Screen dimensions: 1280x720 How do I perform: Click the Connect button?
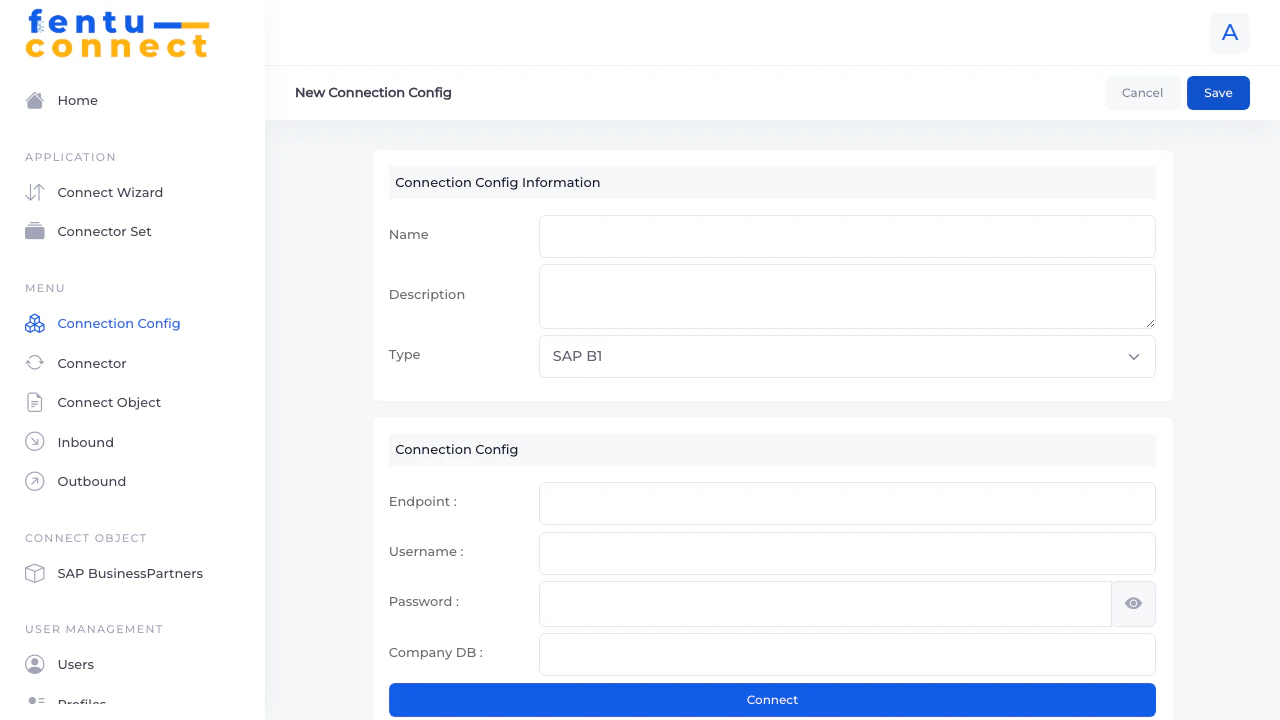point(771,699)
